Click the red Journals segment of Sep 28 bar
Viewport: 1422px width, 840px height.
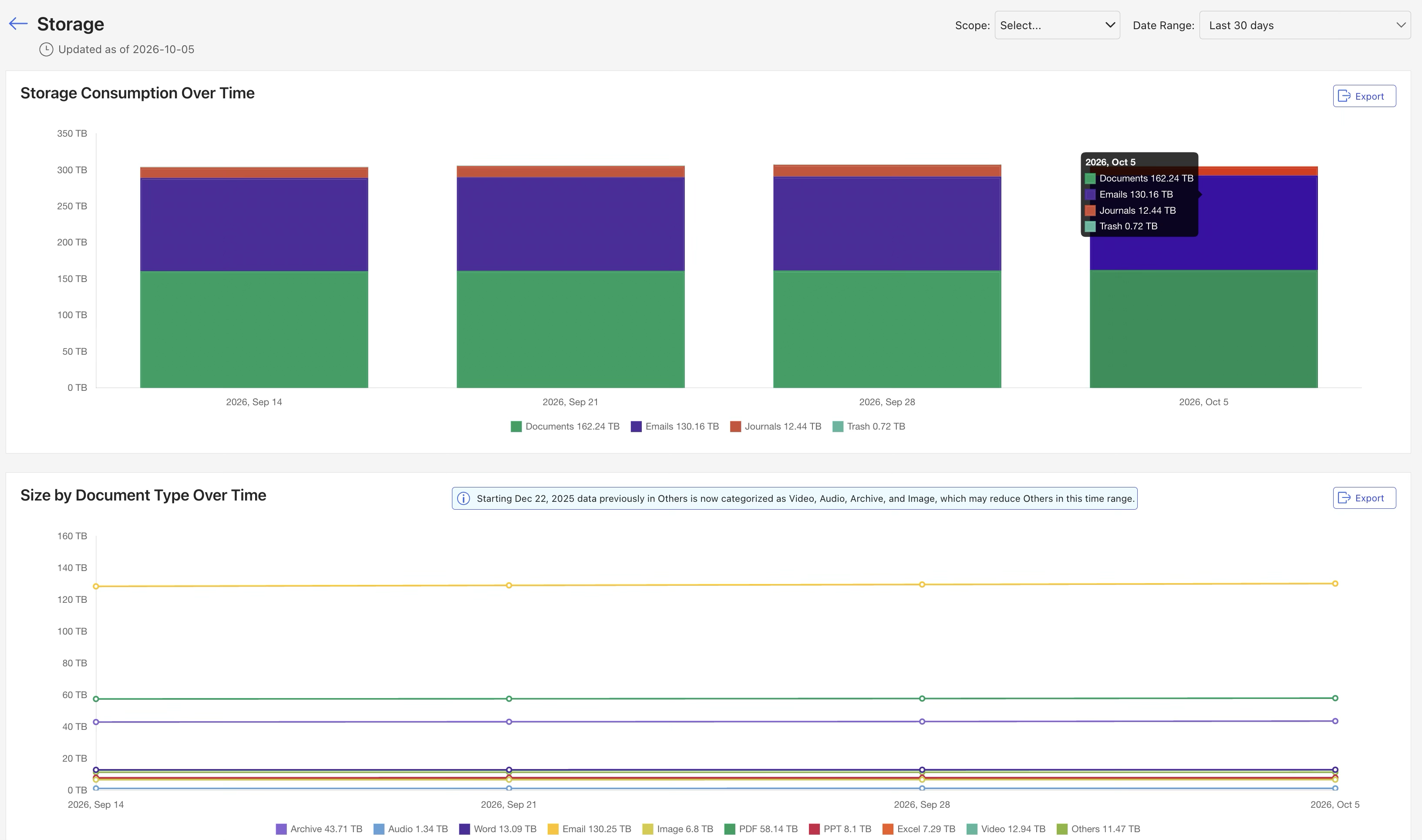coord(887,171)
